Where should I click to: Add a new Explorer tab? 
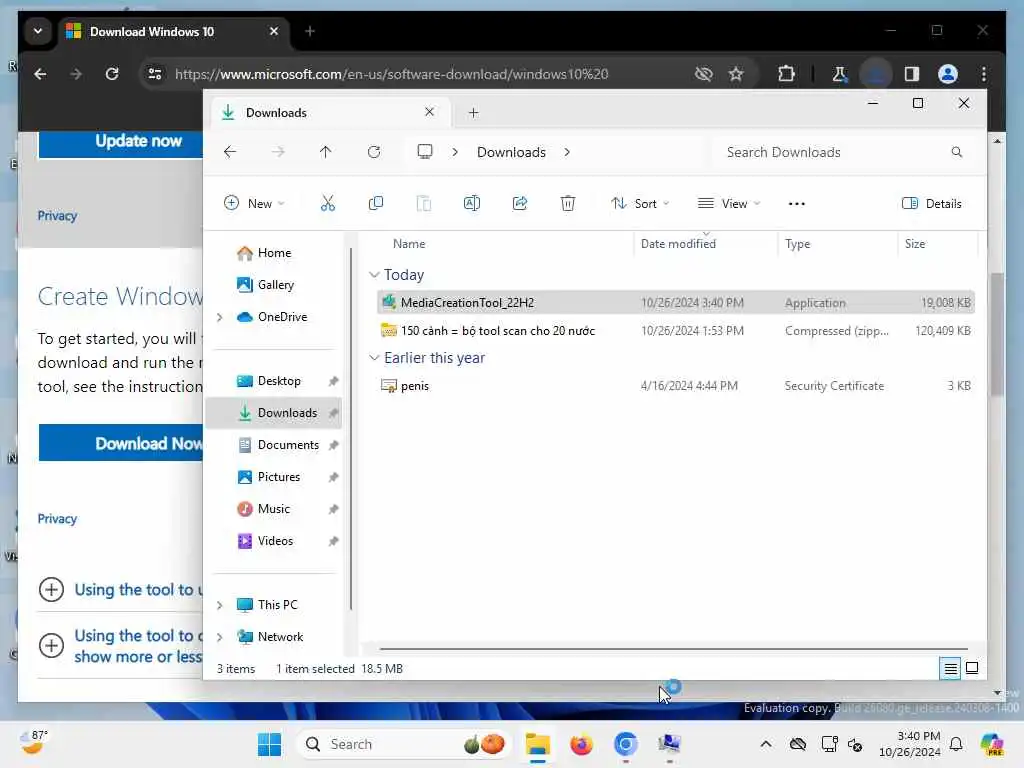pyautogui.click(x=473, y=113)
